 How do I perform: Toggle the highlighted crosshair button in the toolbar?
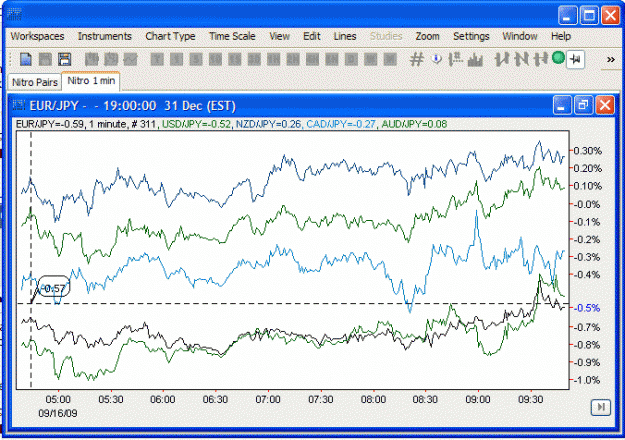tap(575, 59)
